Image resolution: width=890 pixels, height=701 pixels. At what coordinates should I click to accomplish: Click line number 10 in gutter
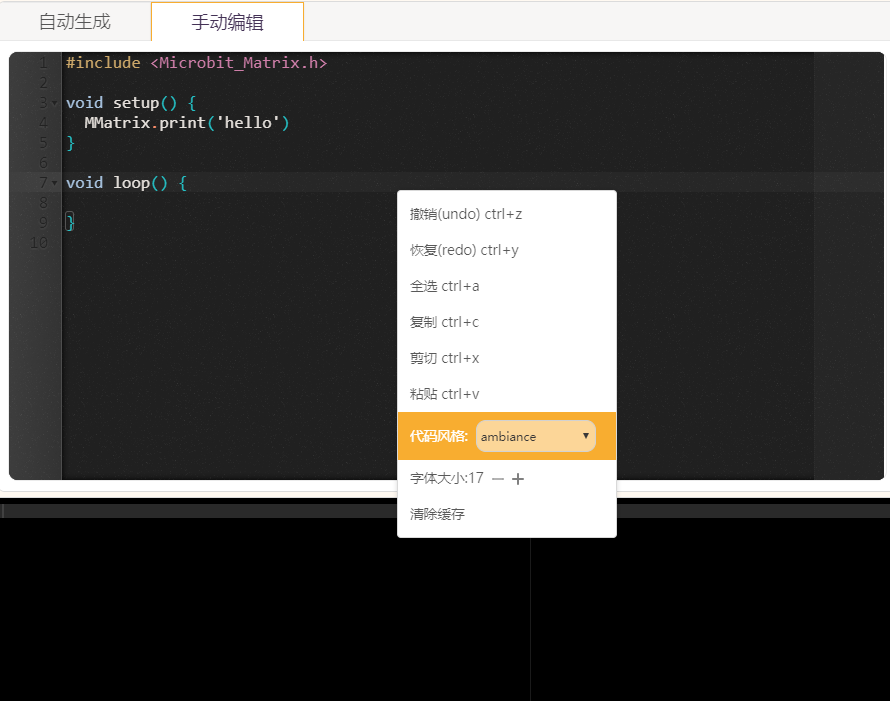[39, 243]
